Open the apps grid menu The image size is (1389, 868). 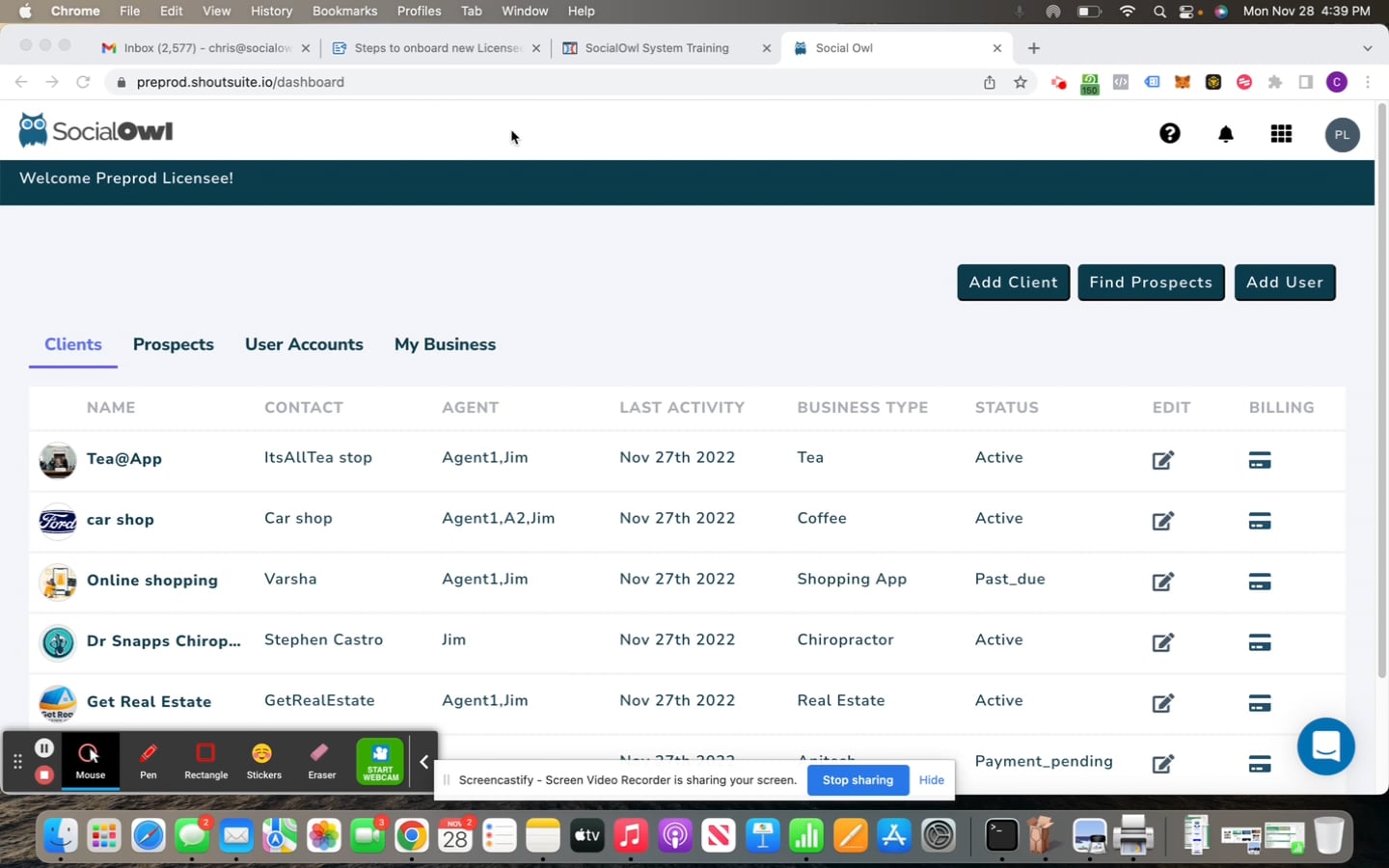coord(1281,134)
